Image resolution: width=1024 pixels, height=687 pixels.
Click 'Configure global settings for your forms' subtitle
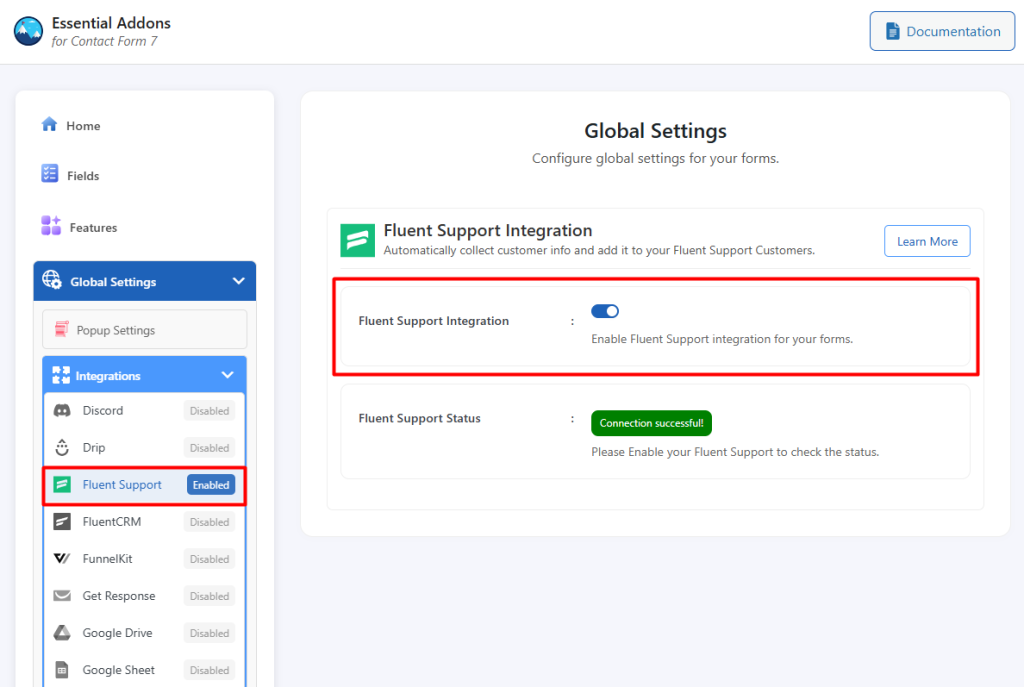(655, 158)
